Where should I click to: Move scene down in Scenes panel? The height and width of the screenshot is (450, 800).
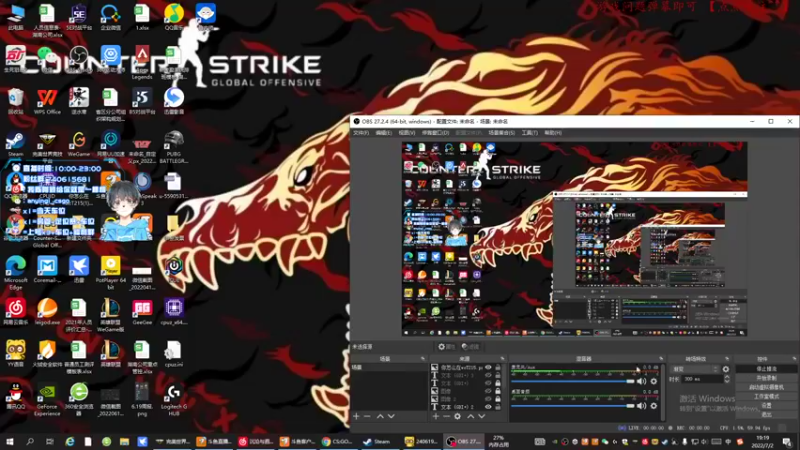point(391,416)
